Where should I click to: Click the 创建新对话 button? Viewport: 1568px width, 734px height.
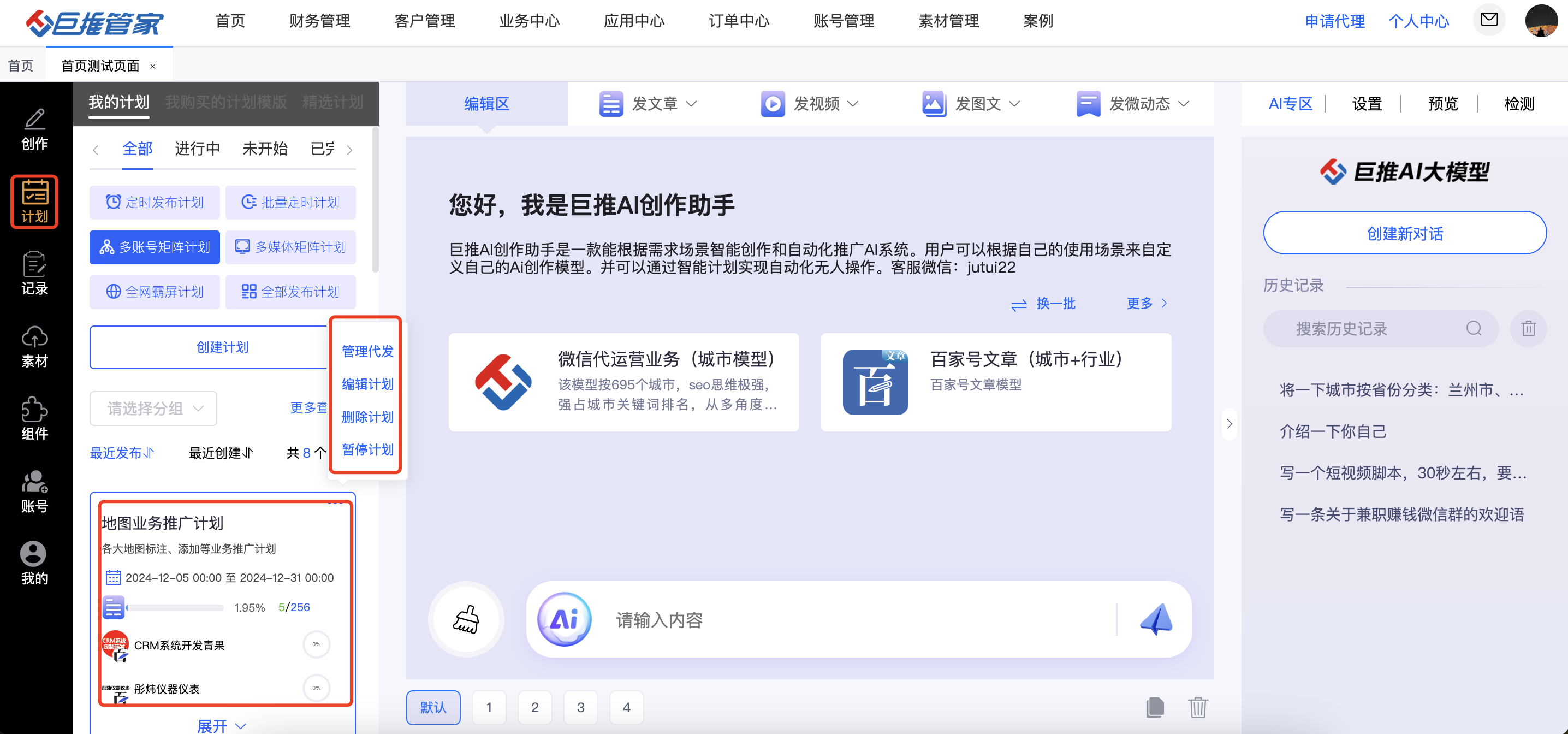[1404, 233]
